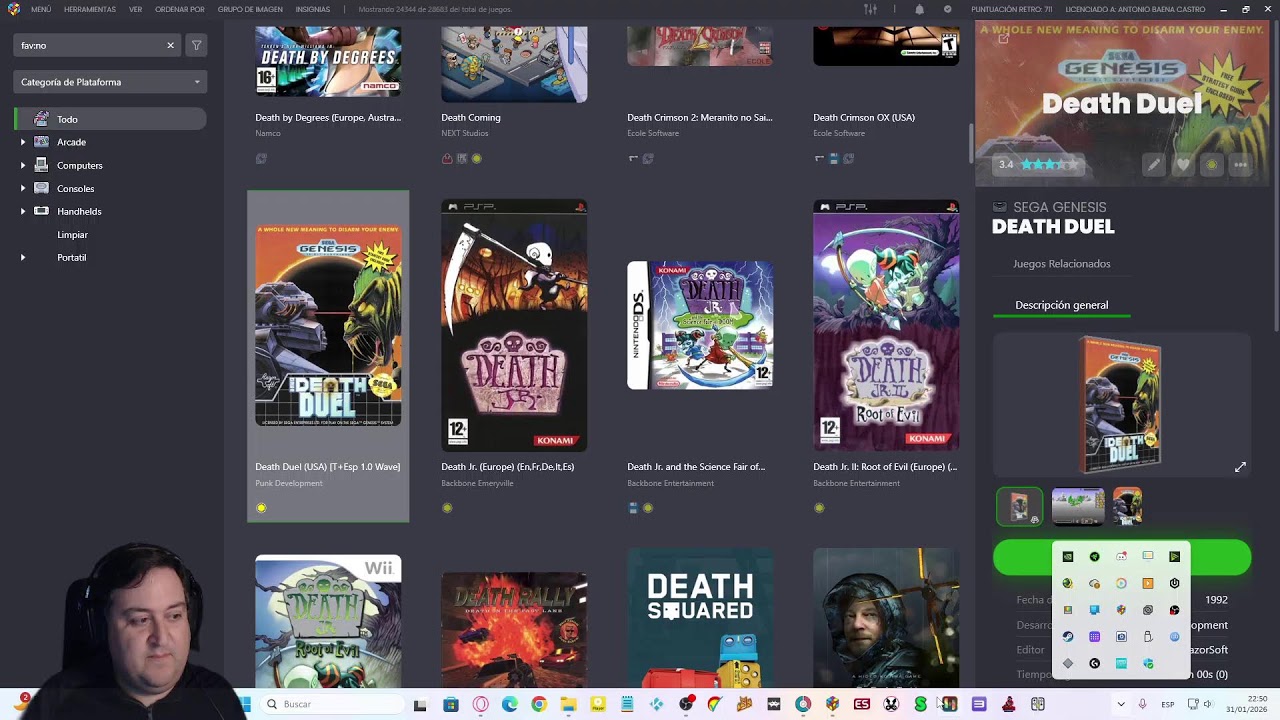Click the Backbone Emeryville developer text
Viewport: 1280px width, 720px height.
click(x=477, y=483)
